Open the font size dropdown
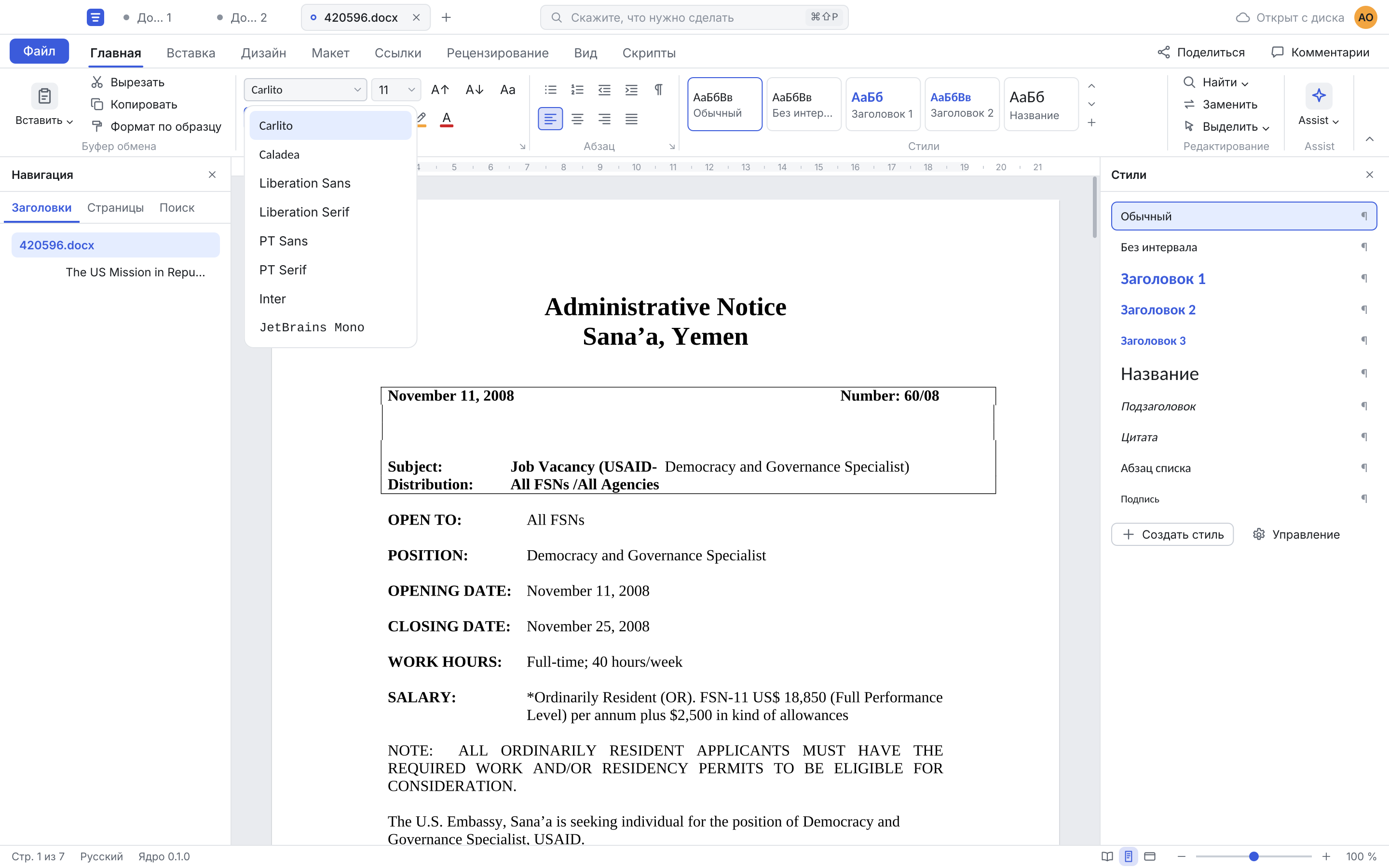The height and width of the screenshot is (868, 1389). point(396,90)
